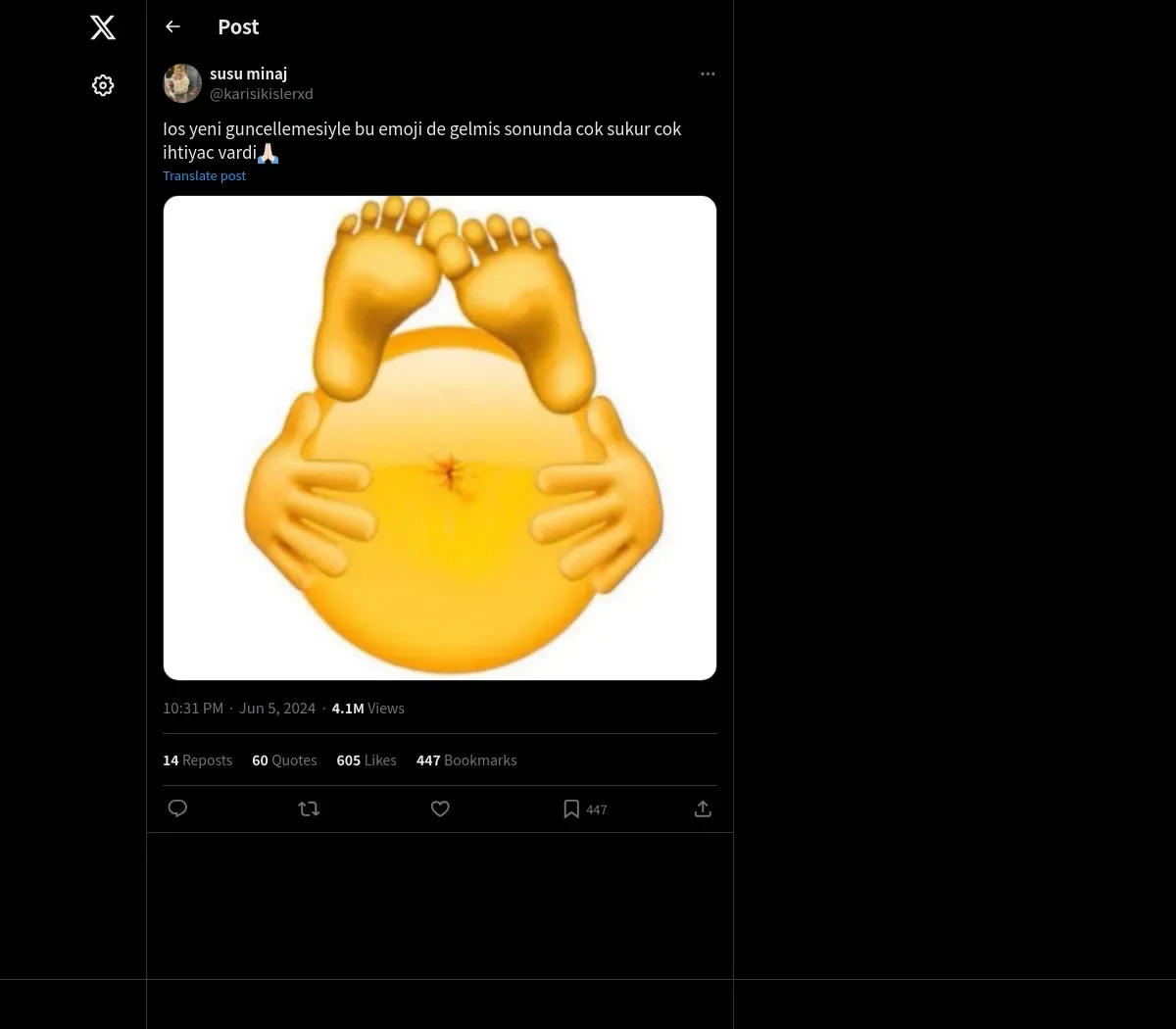Open the post's three-dot more menu
Viewport: 1176px width, 1029px height.
pos(708,74)
